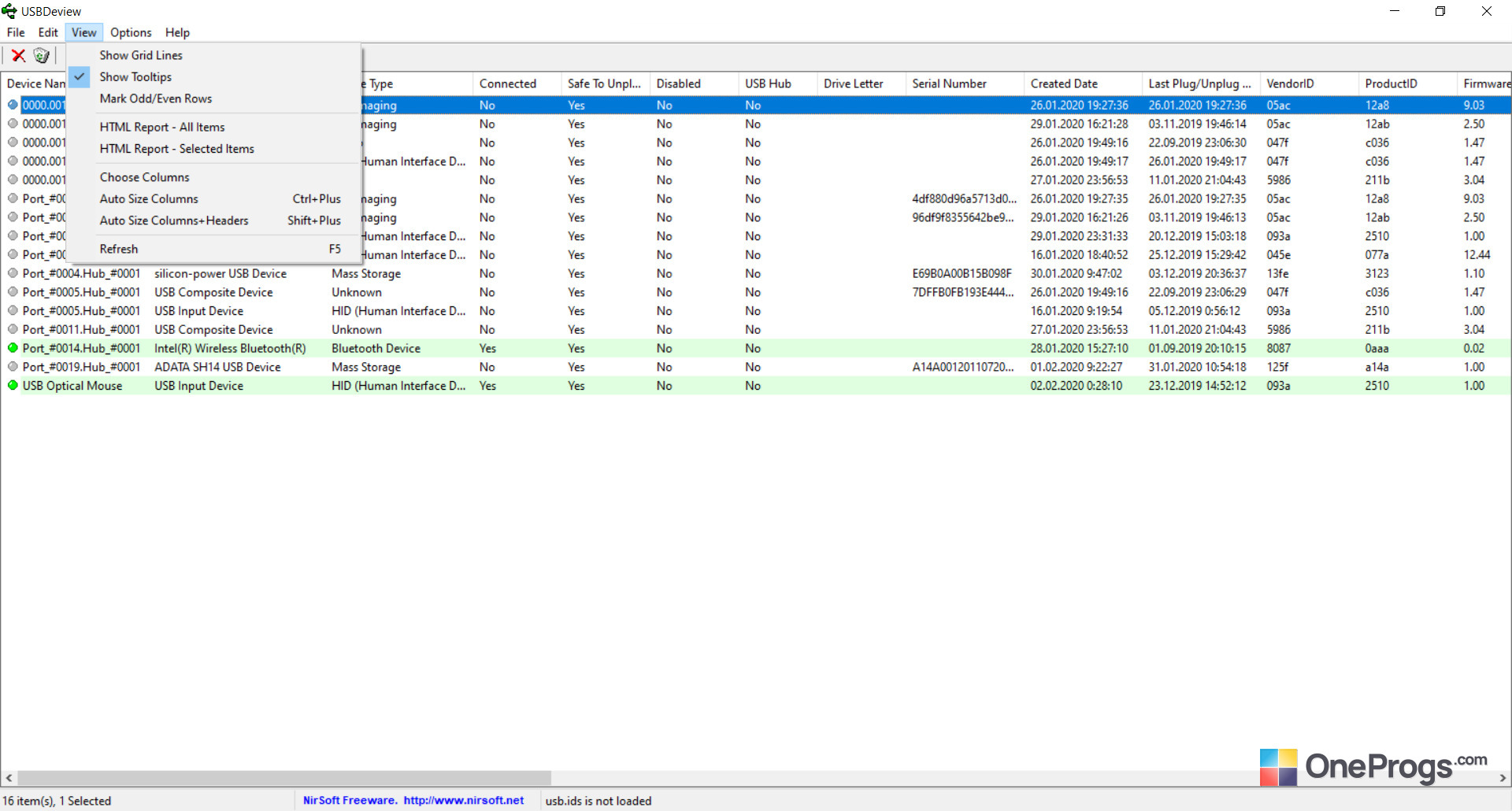Sort by the Created Date column header
Screen dimensions: 1512x811
click(x=1083, y=83)
